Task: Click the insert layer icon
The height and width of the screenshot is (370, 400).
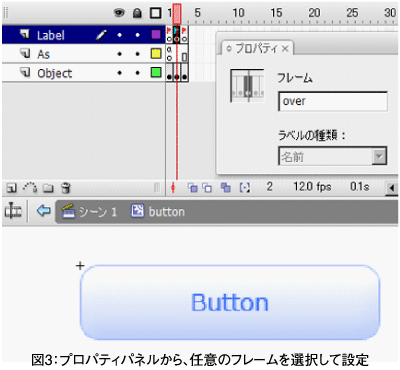Action: coord(11,188)
